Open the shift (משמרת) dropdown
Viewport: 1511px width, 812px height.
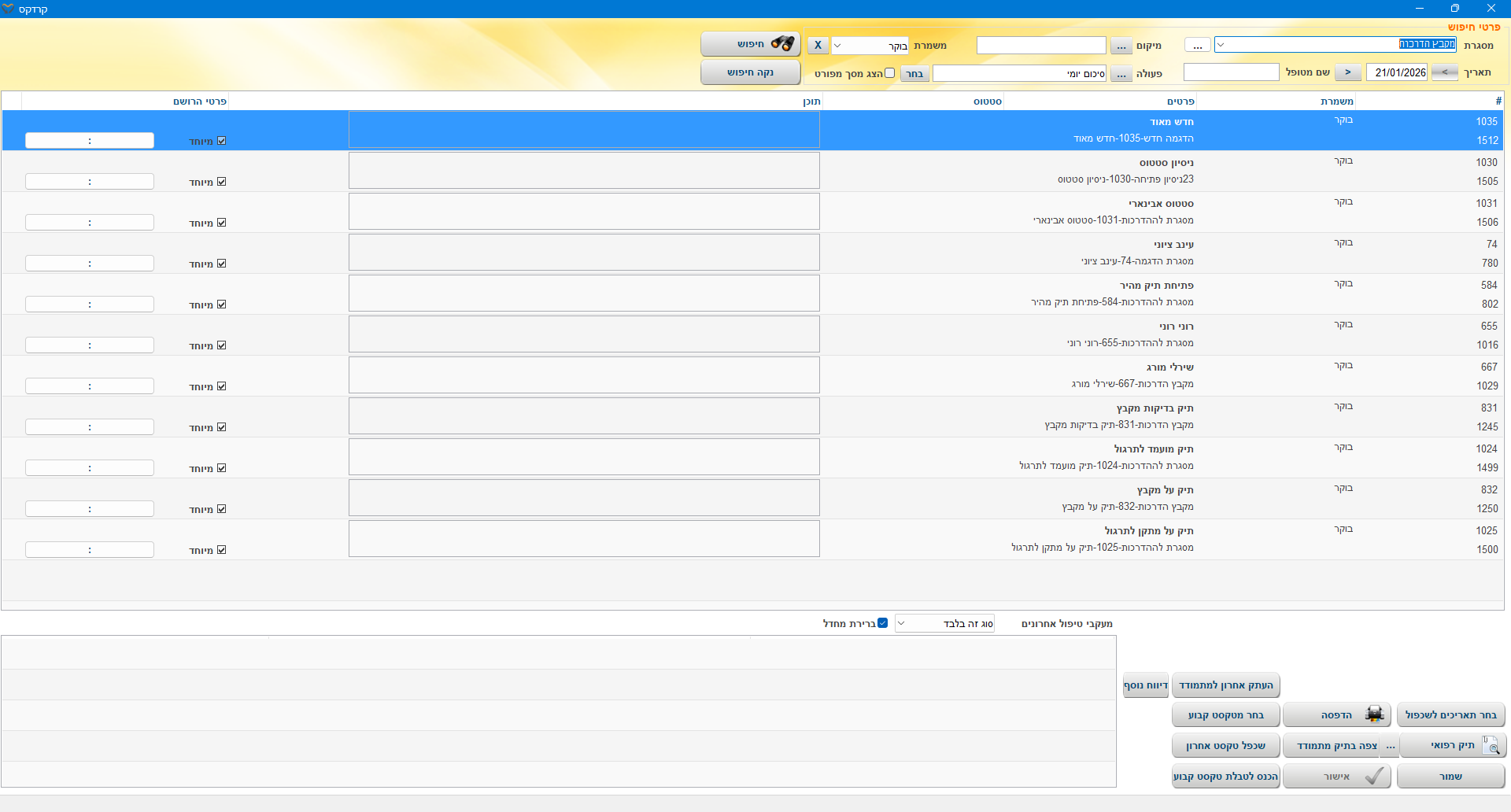point(837,46)
